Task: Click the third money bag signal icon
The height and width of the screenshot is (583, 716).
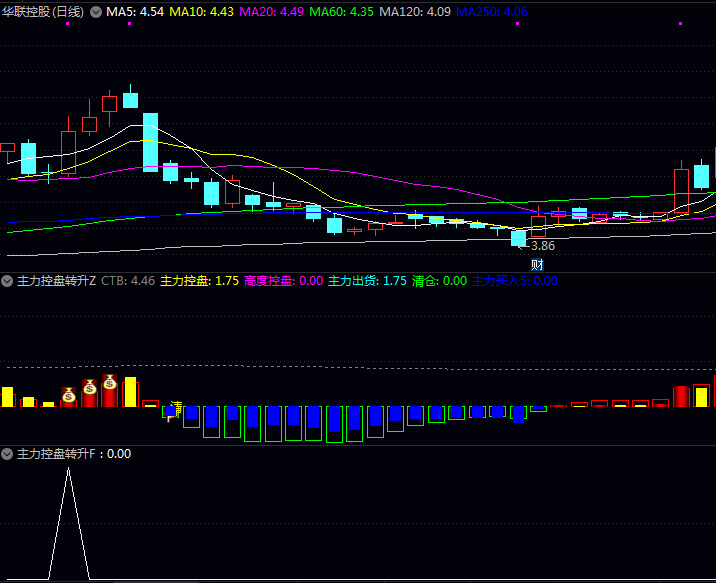Action: tap(110, 382)
